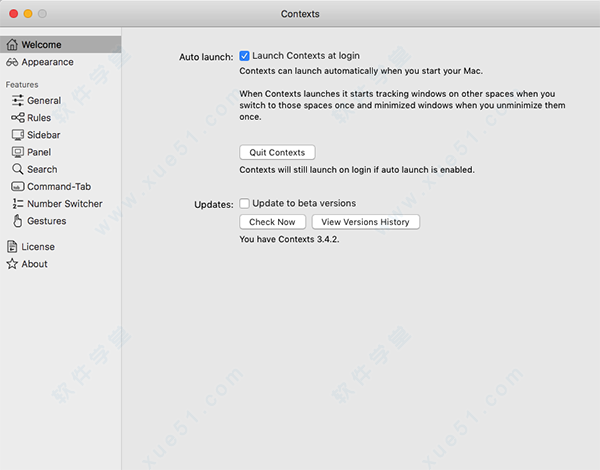Click the Number Switcher list icon
This screenshot has height=470, width=600.
click(x=18, y=204)
